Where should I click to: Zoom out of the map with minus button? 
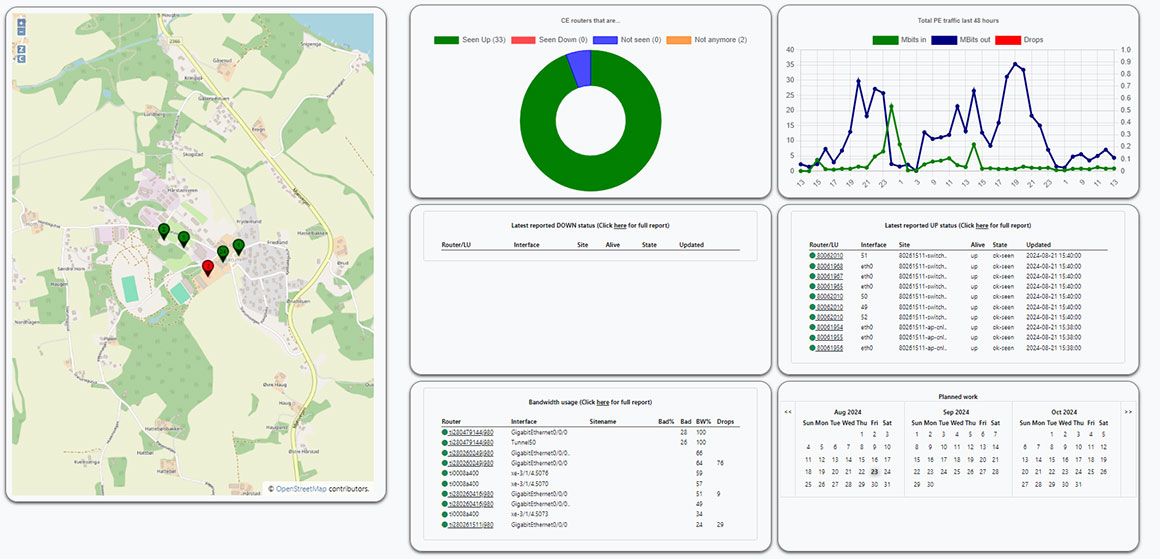click(x=21, y=32)
